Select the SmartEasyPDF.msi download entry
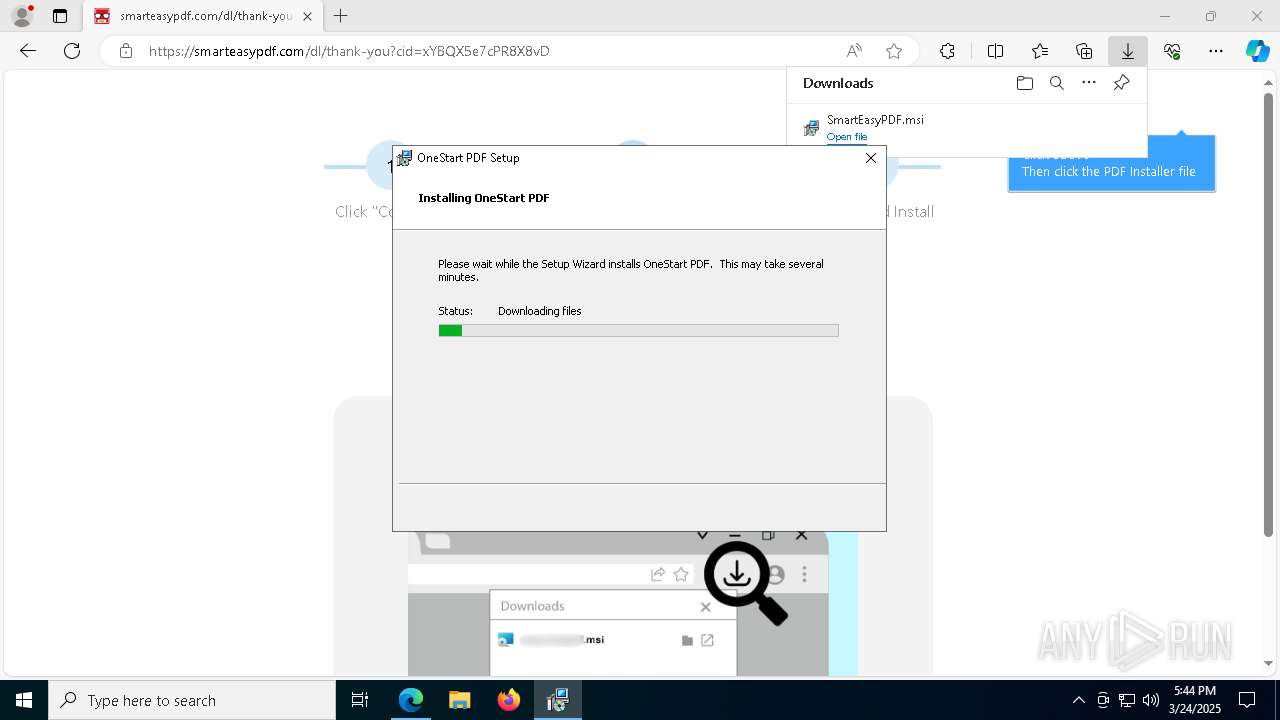The height and width of the screenshot is (720, 1280). (967, 128)
